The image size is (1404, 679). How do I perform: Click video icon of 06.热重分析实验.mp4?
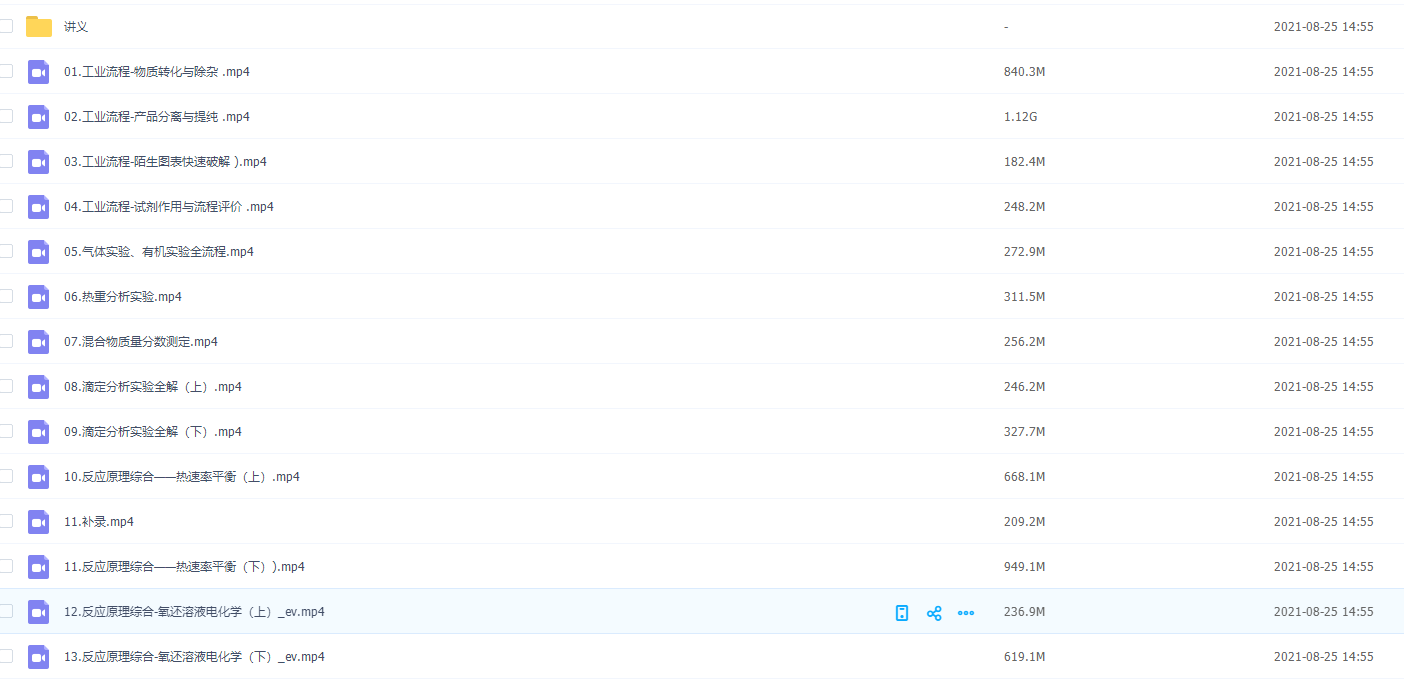pos(39,297)
